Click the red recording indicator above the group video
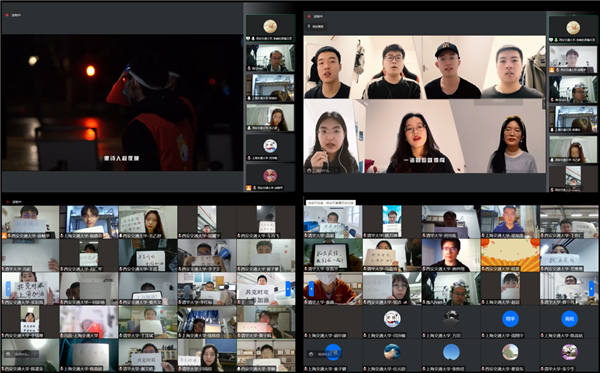 pyautogui.click(x=309, y=16)
